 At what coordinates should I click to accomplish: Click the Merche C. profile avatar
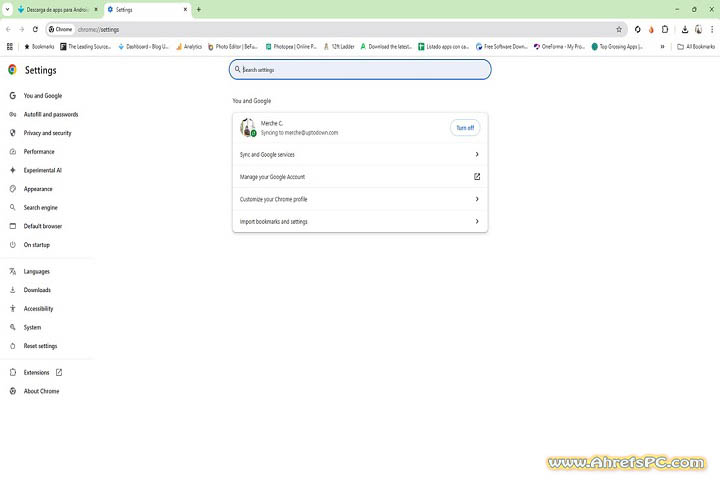(248, 127)
